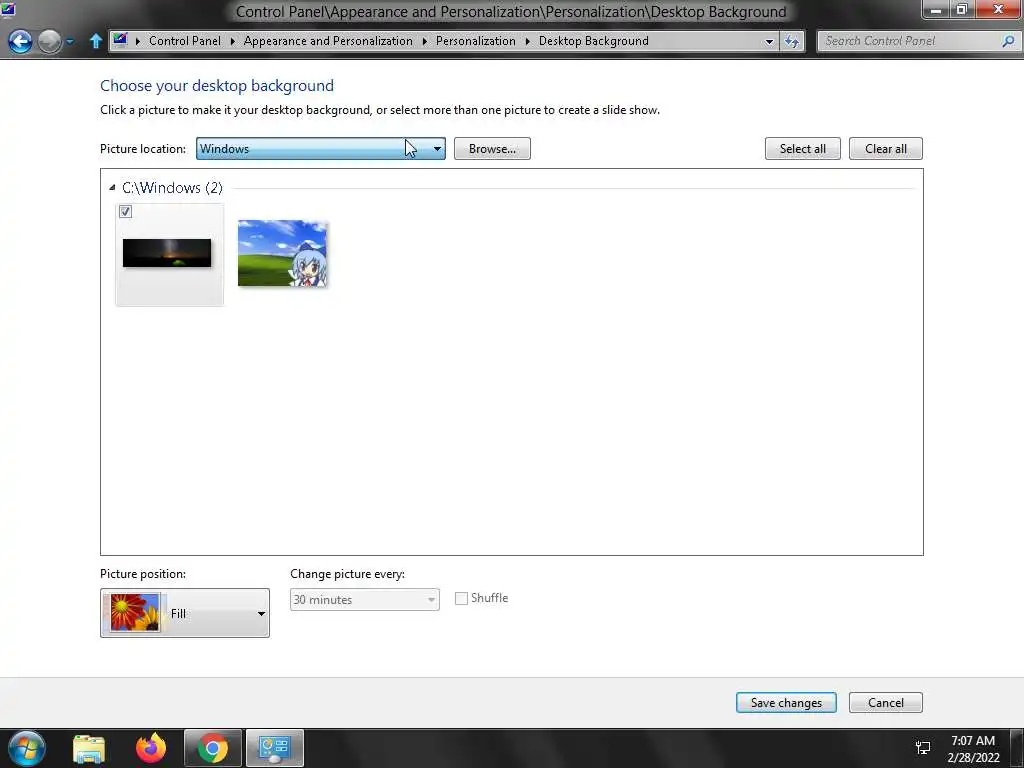Click the window title bar icon
Image resolution: width=1024 pixels, height=768 pixels.
pyautogui.click(x=8, y=8)
